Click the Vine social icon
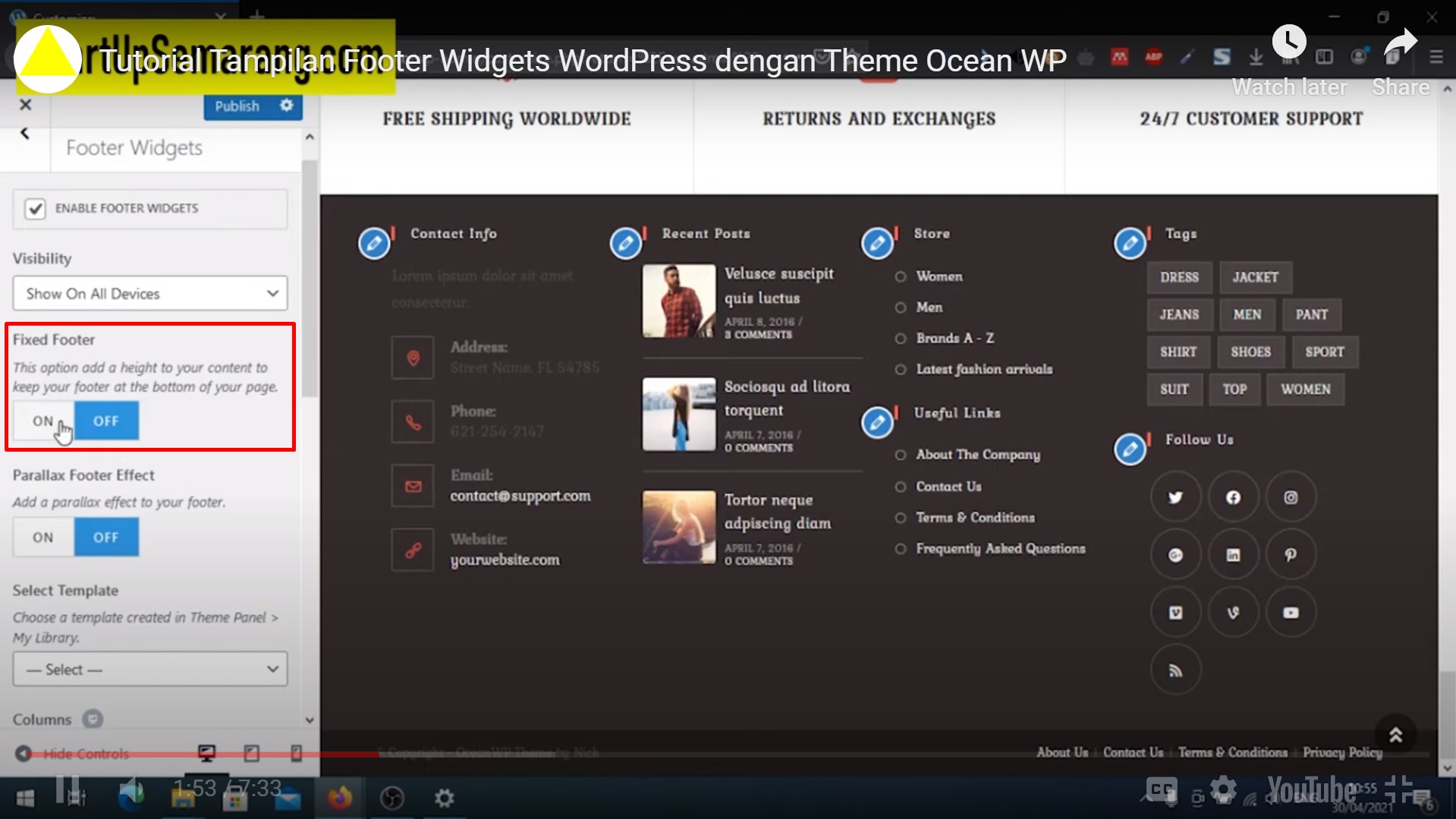 tap(1233, 613)
